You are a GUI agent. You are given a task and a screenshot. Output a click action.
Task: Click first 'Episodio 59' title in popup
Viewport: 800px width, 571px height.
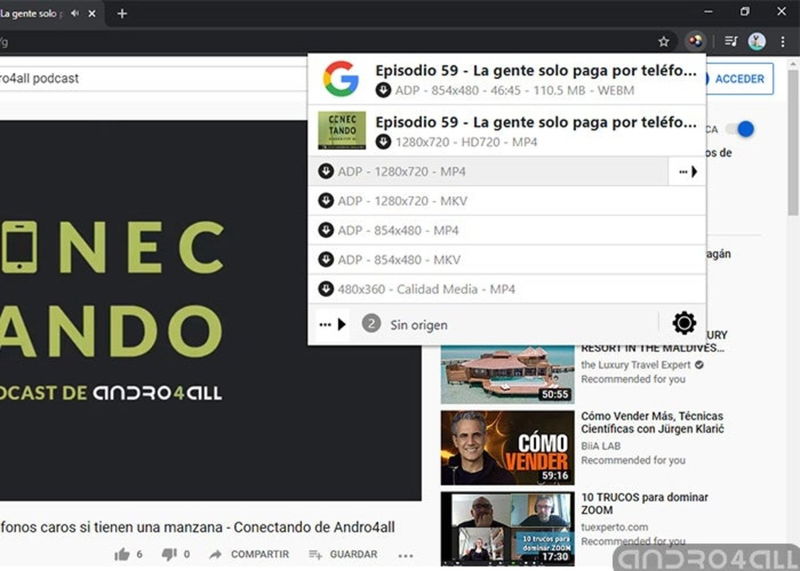click(x=536, y=71)
